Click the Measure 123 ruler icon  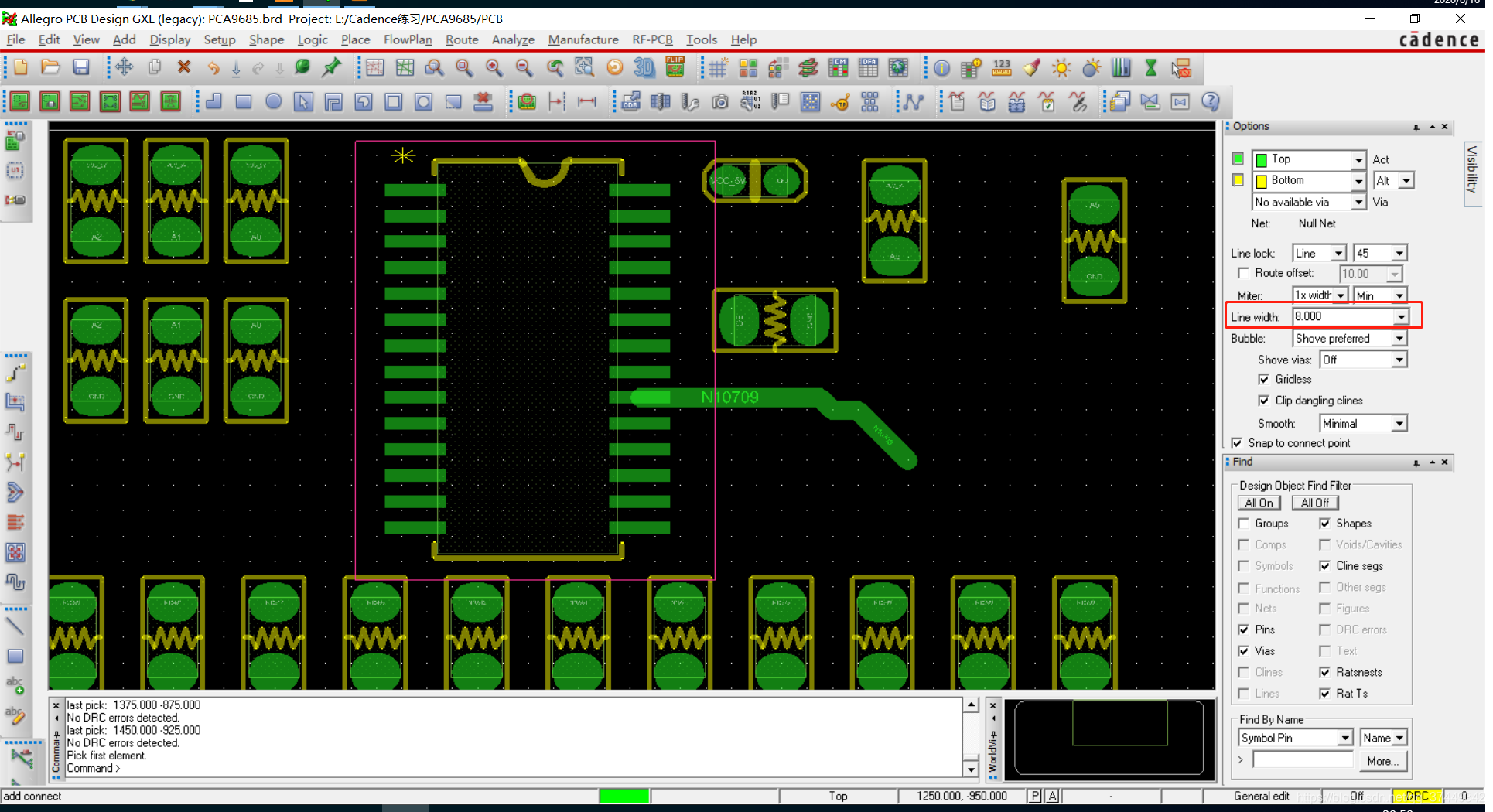(1002, 68)
